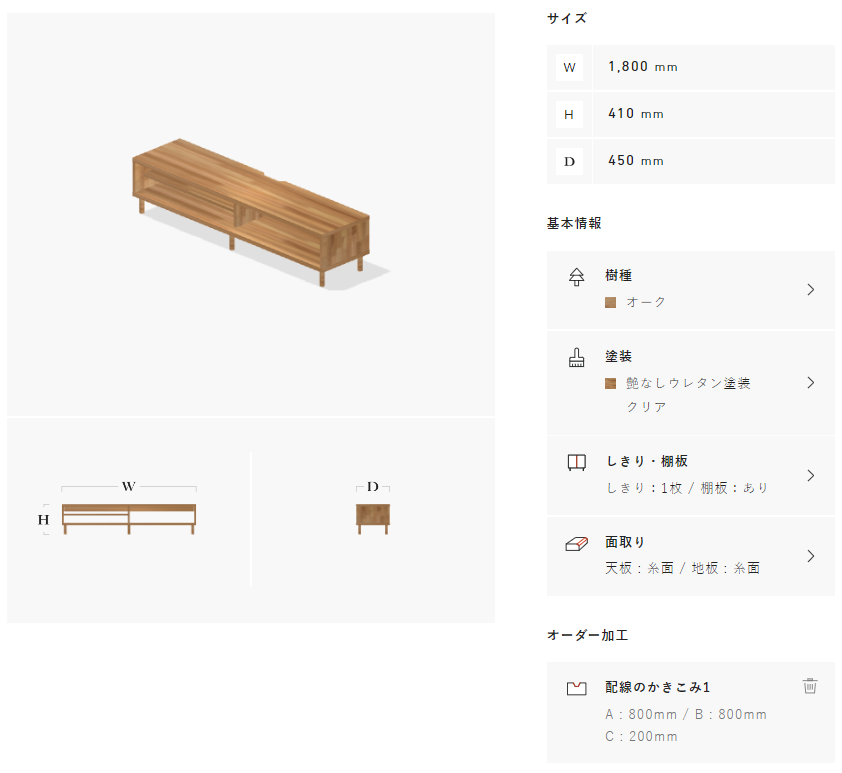This screenshot has height=773, width=842.
Task: Click the D dimension label on side drawing
Action: click(x=373, y=486)
